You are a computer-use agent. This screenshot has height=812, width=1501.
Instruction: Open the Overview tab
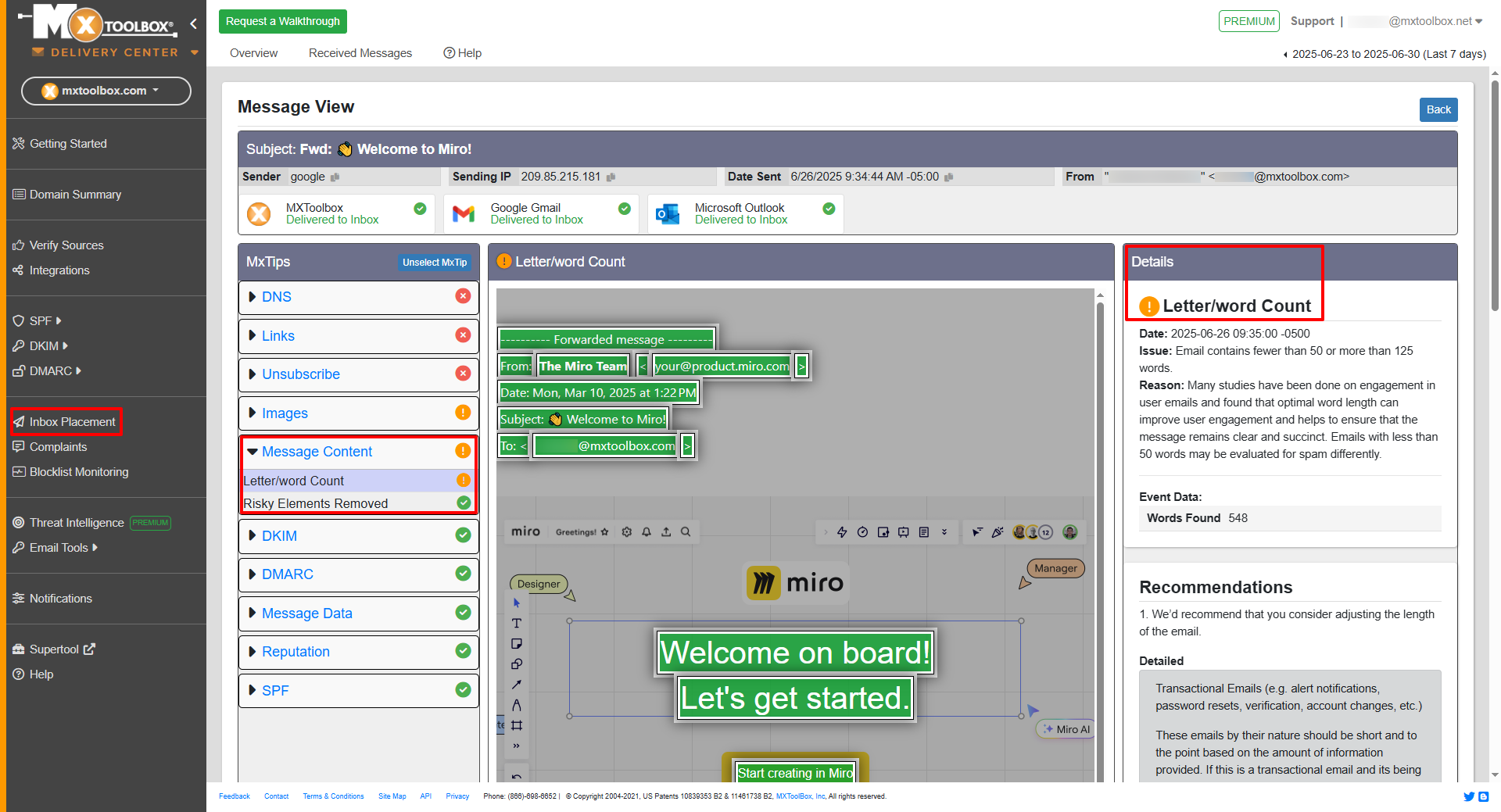(253, 53)
